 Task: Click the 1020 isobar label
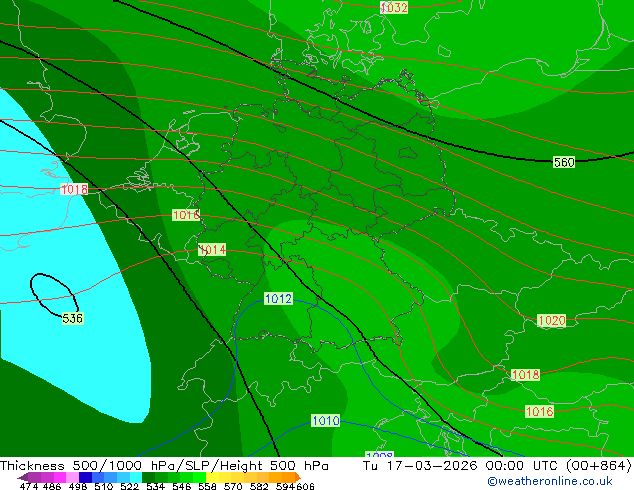[552, 321]
